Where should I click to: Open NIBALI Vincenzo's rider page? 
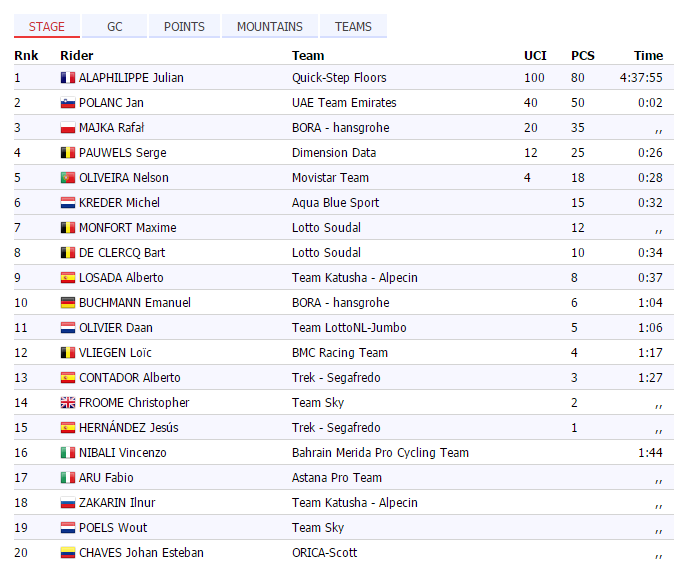point(123,453)
